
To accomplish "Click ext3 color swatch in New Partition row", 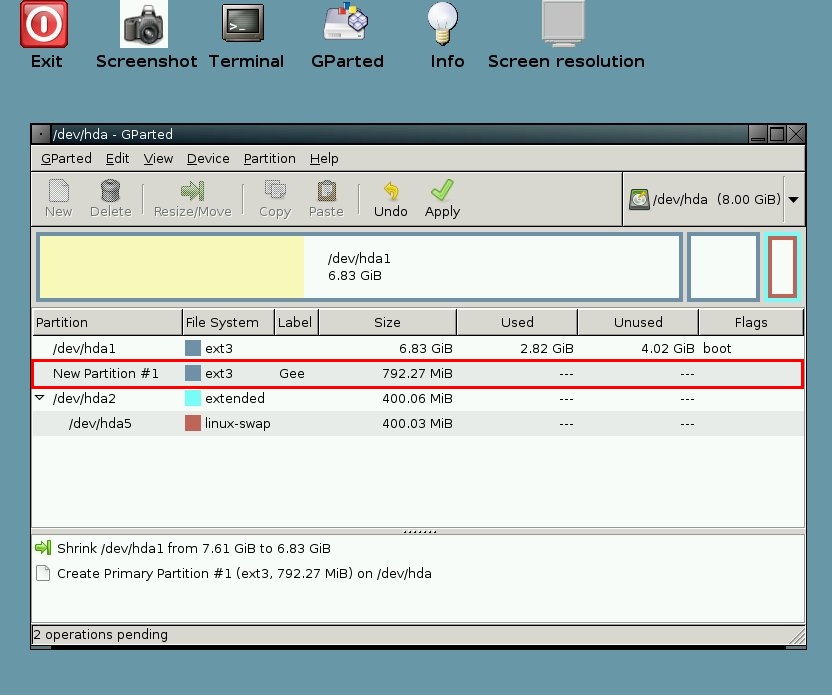I will 193,373.
